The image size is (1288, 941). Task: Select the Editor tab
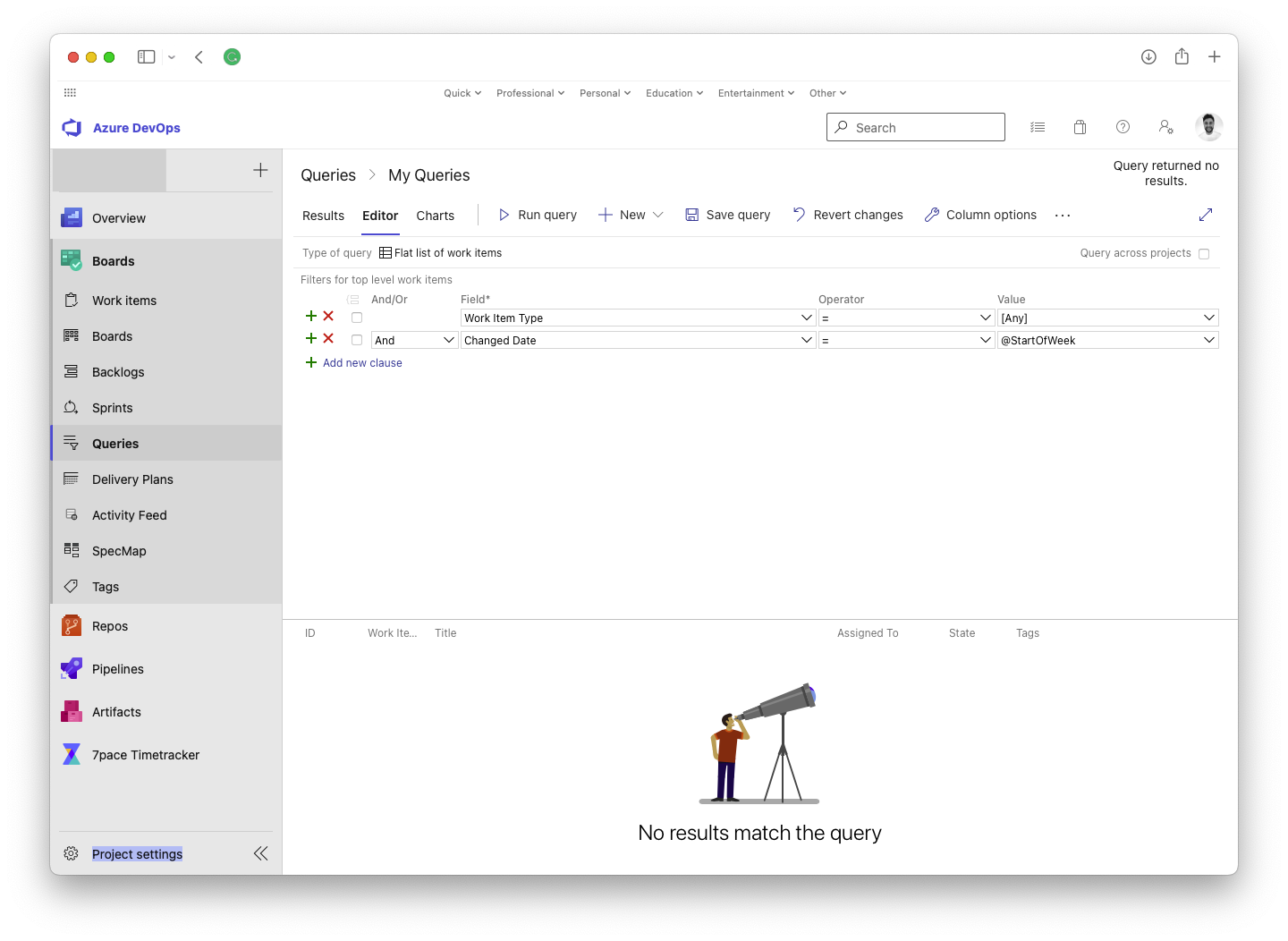380,216
